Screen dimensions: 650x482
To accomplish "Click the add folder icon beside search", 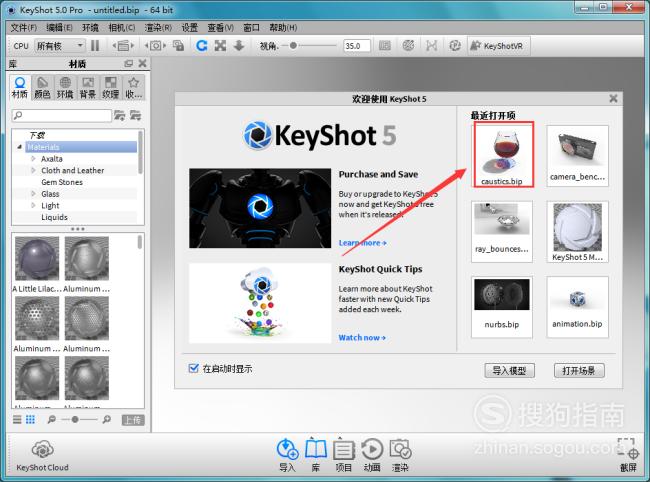I will point(120,115).
